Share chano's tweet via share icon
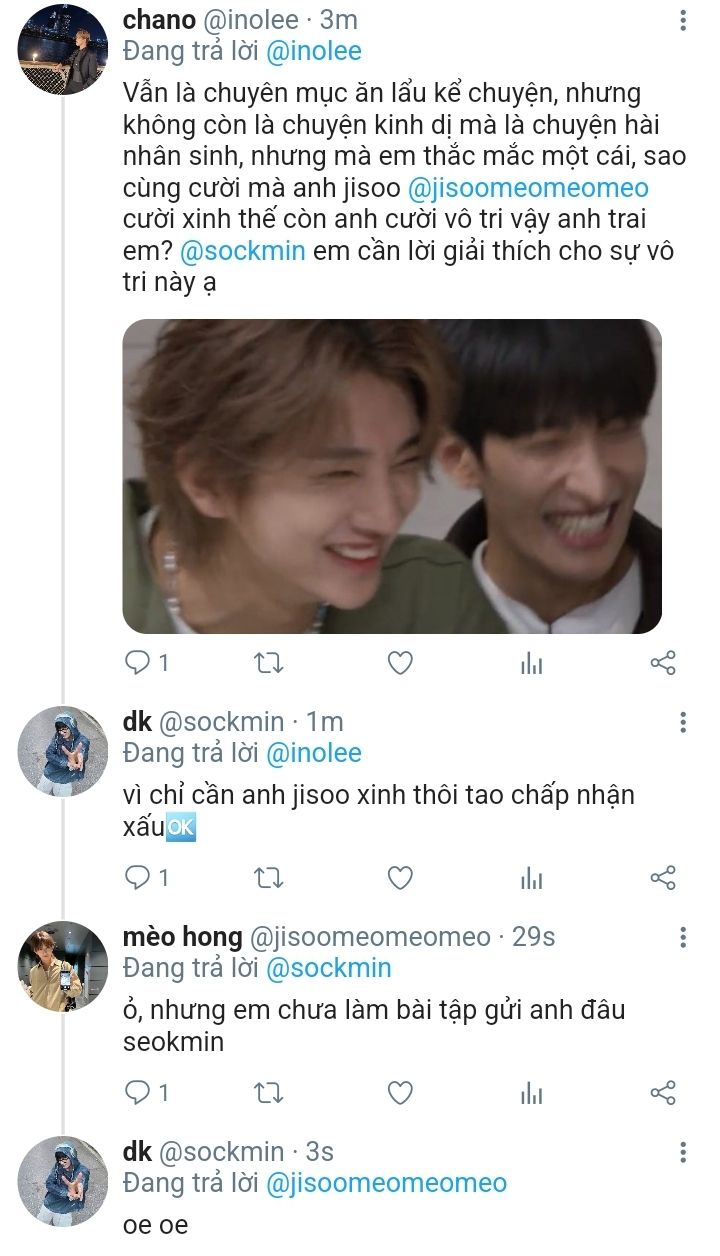720x1256 pixels. click(x=663, y=662)
